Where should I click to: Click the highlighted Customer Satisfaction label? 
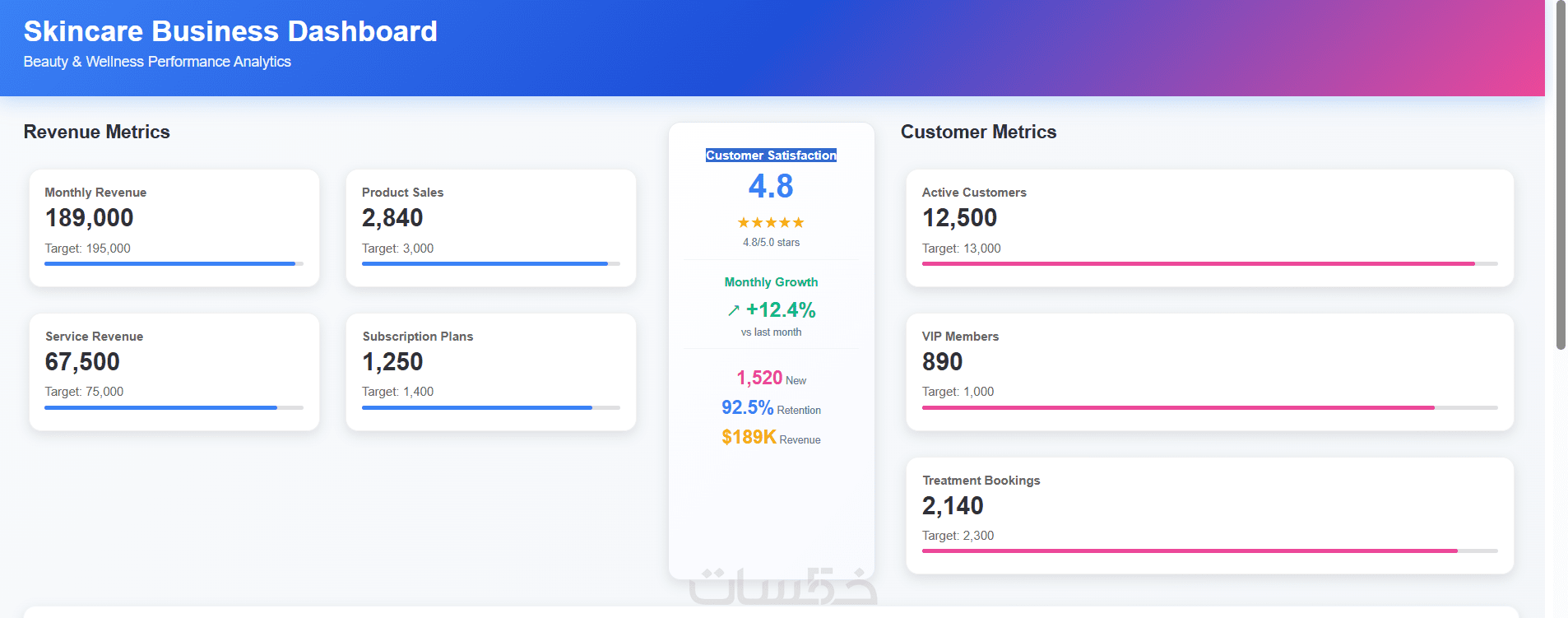point(771,156)
